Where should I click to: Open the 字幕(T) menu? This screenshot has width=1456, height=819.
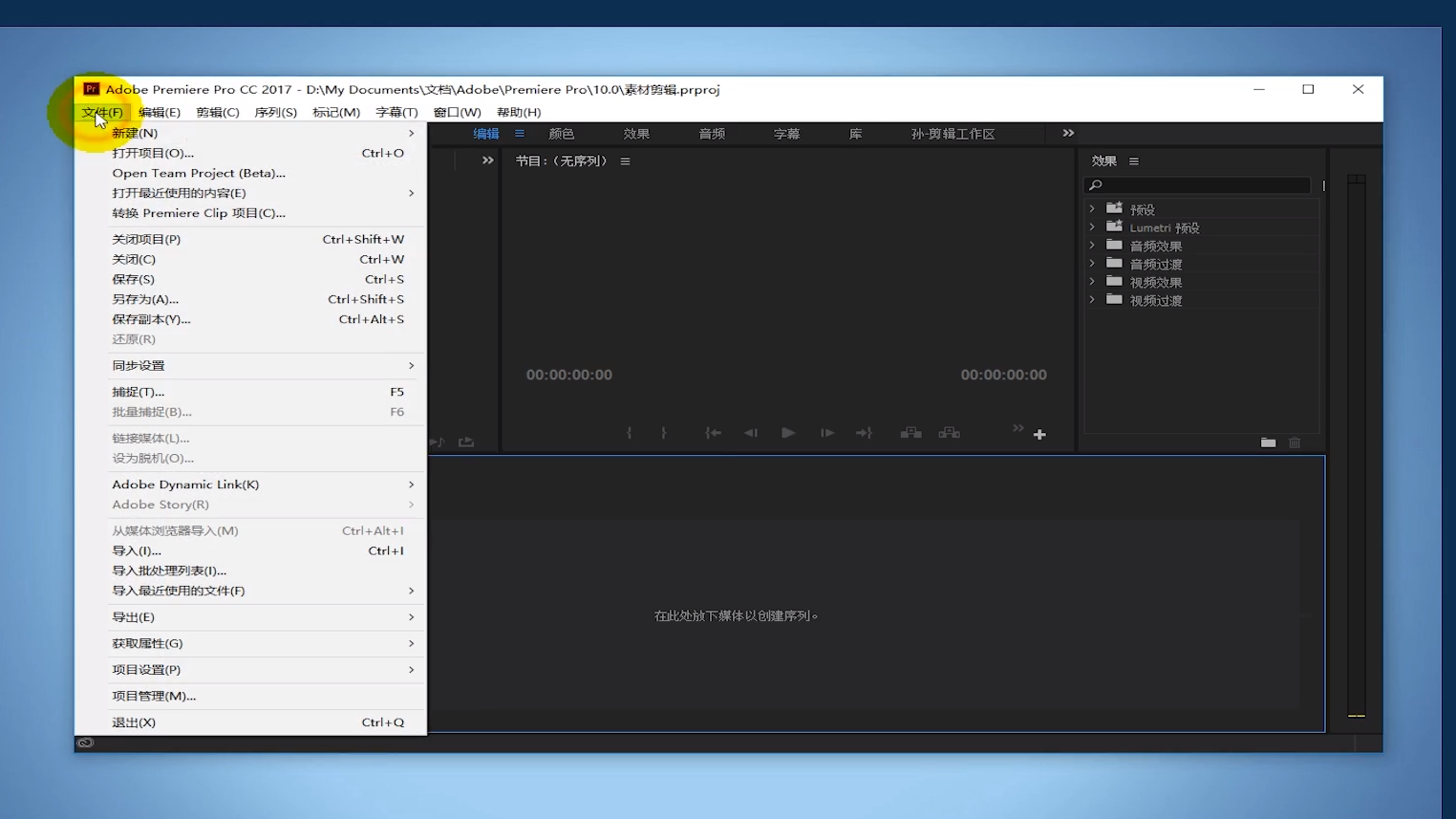(x=396, y=112)
